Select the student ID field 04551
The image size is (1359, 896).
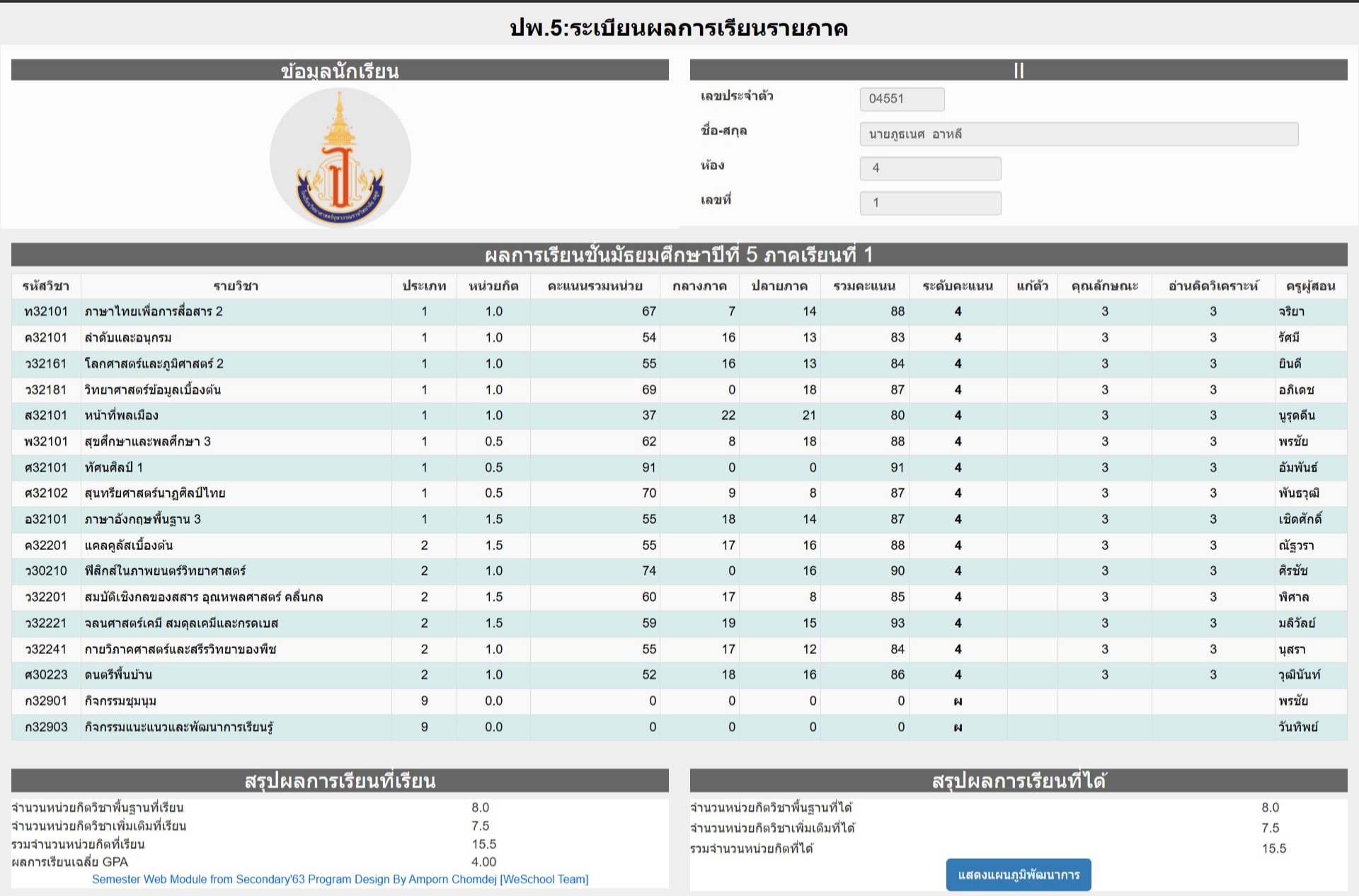[x=902, y=99]
